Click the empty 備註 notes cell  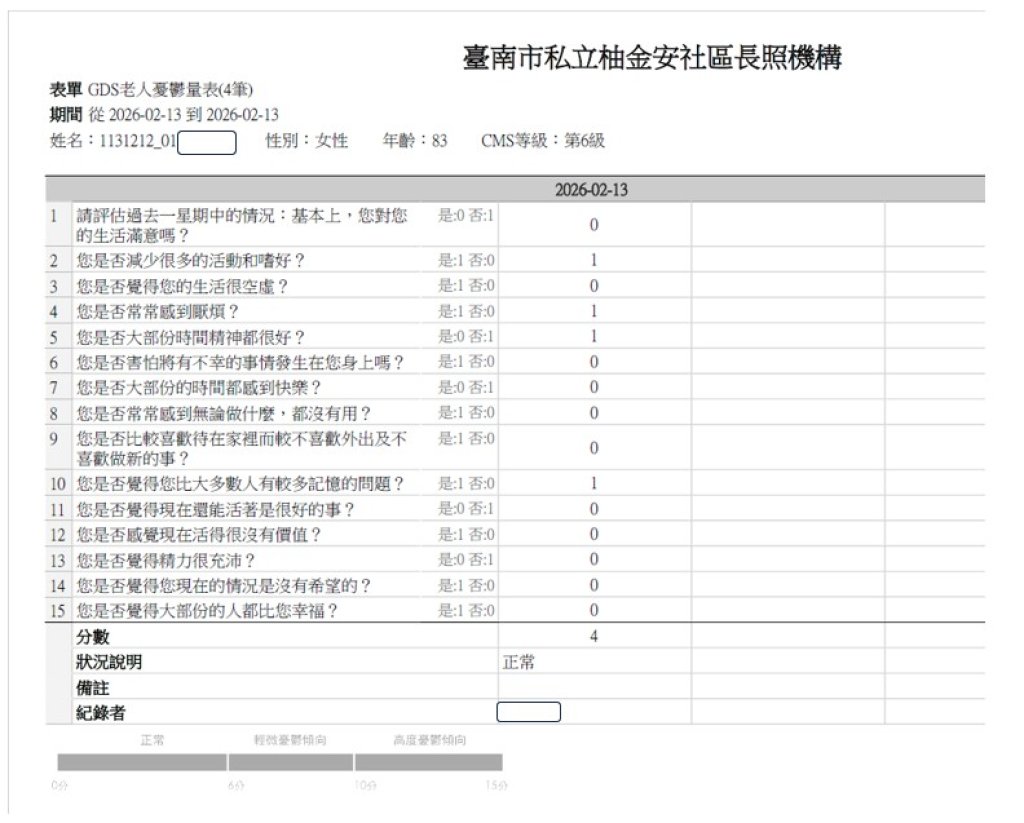pyautogui.click(x=594, y=687)
